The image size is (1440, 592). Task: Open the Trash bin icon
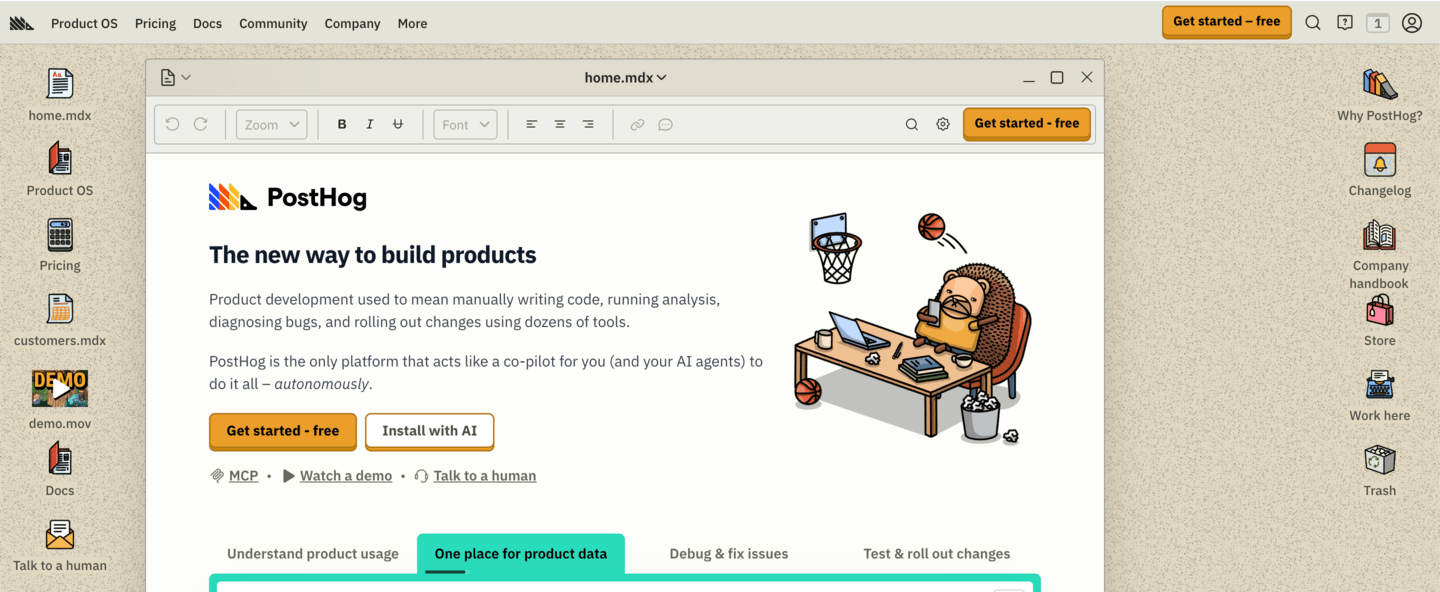click(x=1380, y=460)
